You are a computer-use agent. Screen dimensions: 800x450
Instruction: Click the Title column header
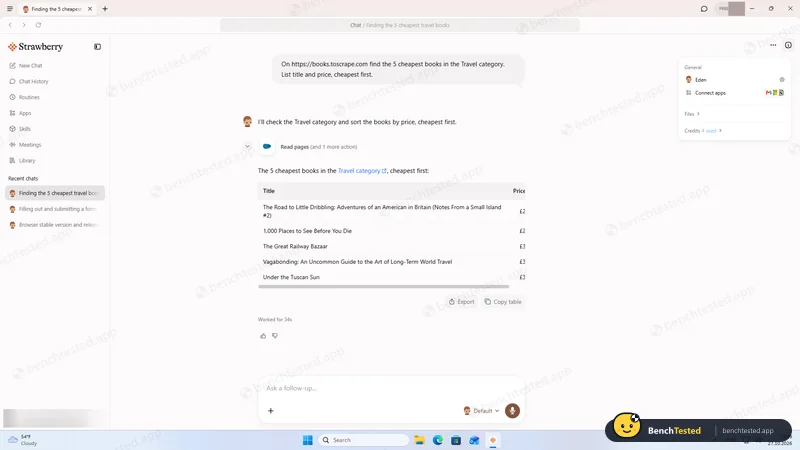[x=269, y=191]
